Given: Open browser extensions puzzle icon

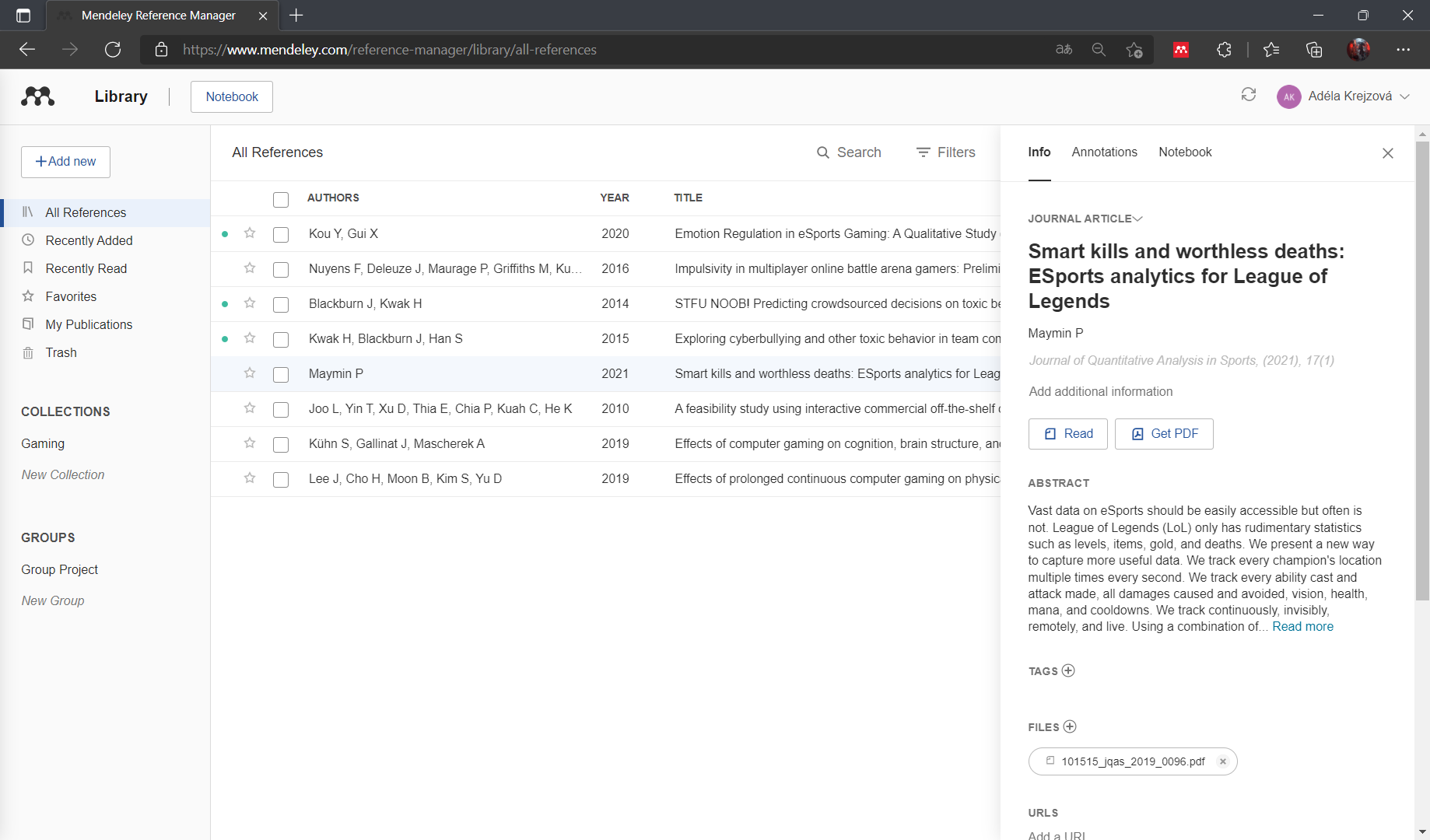Looking at the screenshot, I should [x=1224, y=50].
